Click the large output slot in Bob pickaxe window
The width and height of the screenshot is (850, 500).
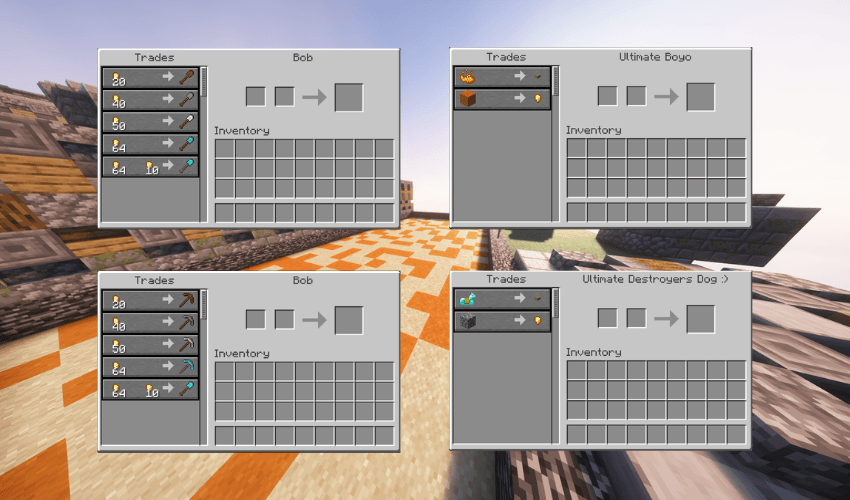click(x=349, y=320)
